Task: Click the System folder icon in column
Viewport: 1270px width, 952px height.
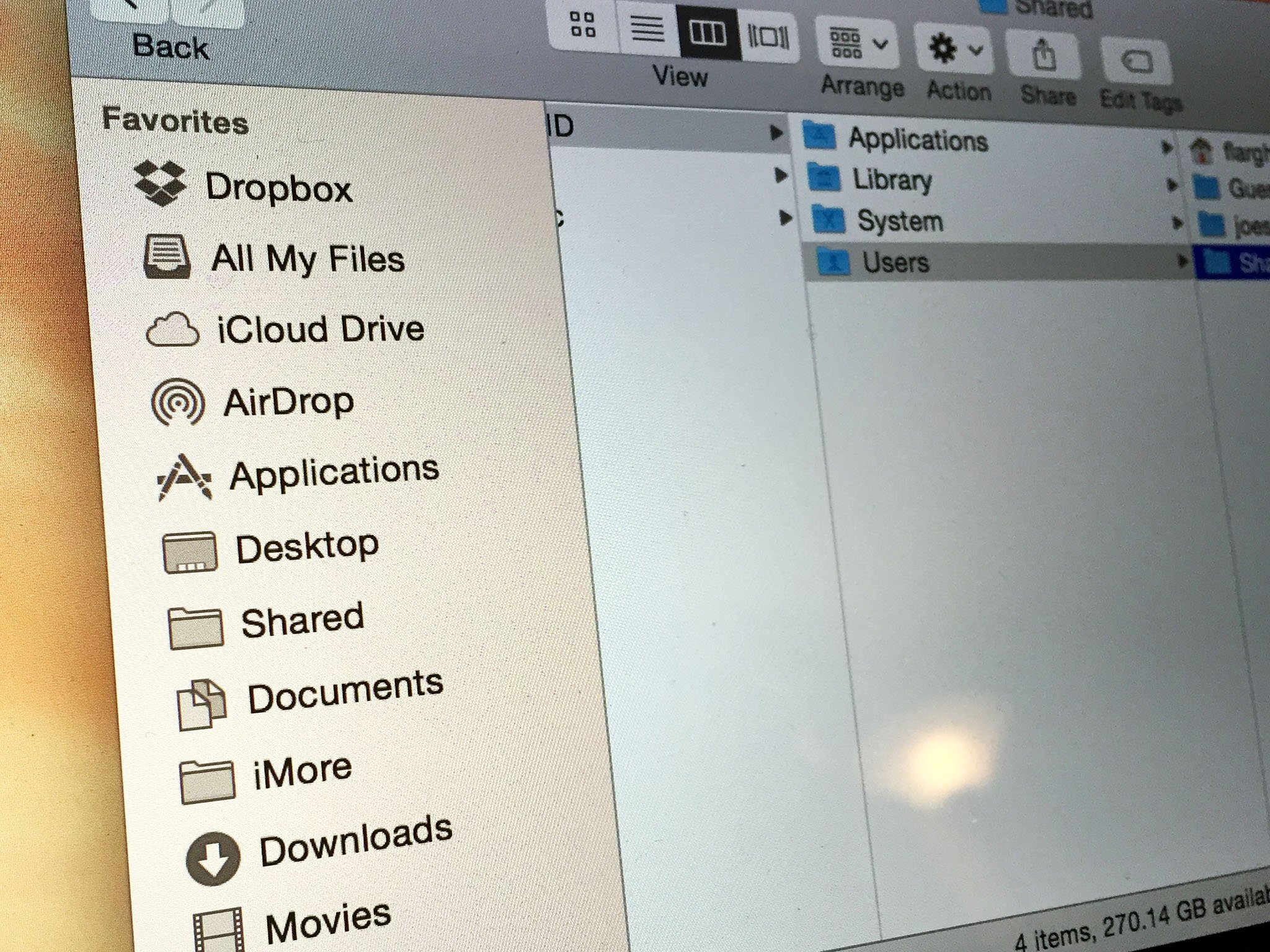Action: click(828, 219)
